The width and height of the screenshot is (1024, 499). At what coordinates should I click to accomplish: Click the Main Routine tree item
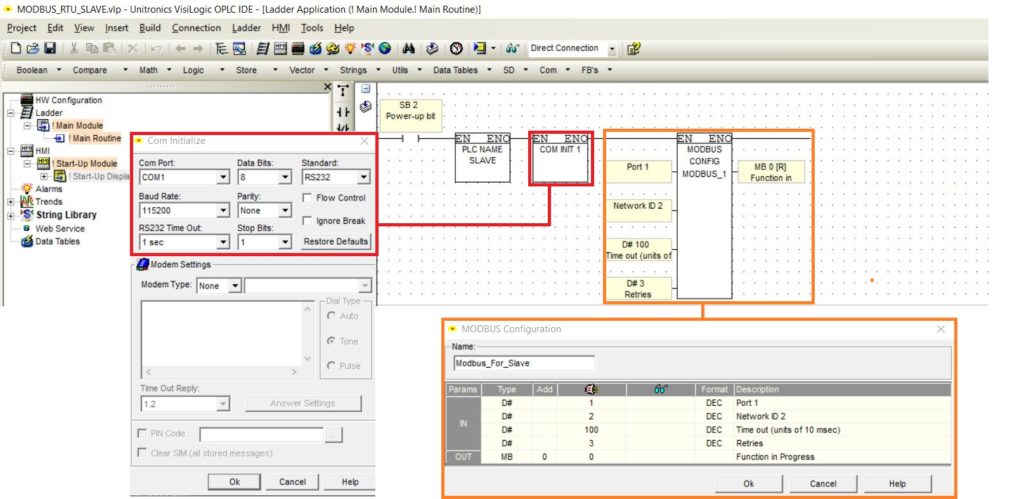(x=95, y=138)
